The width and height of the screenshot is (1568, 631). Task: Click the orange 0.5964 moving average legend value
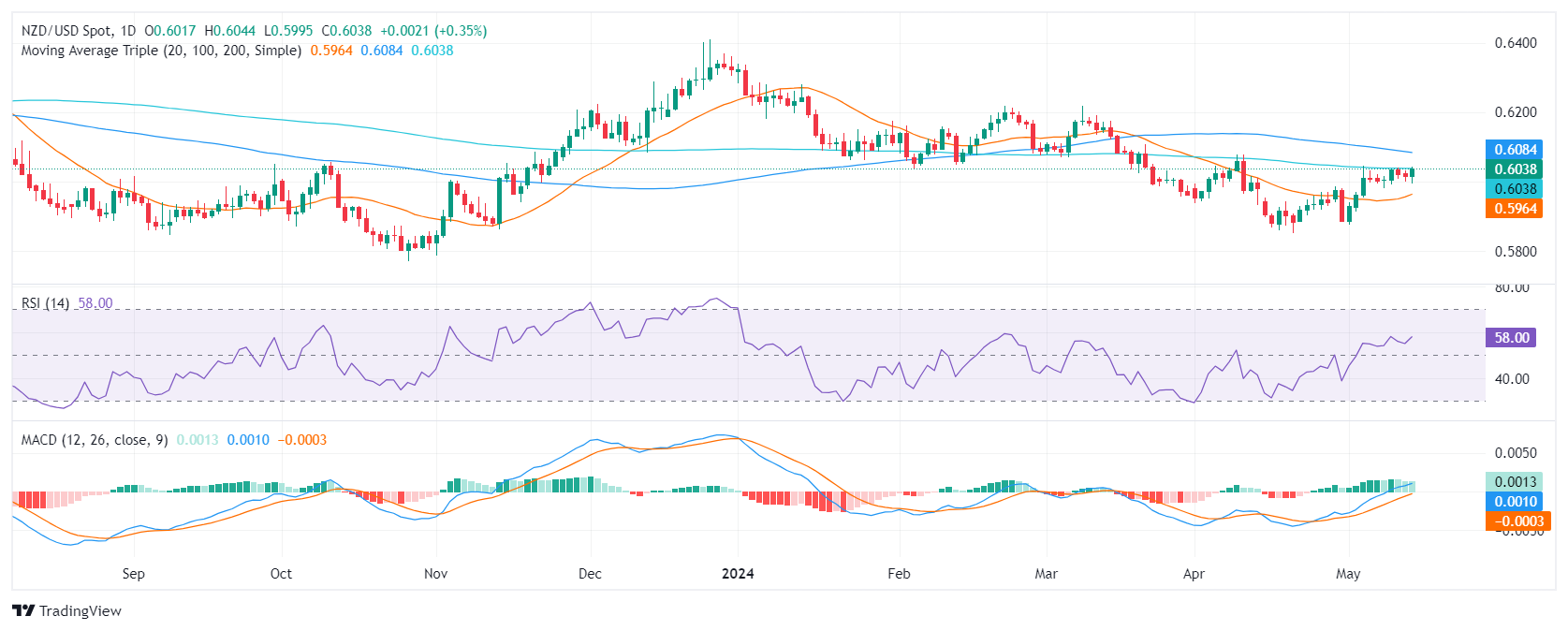pos(331,51)
